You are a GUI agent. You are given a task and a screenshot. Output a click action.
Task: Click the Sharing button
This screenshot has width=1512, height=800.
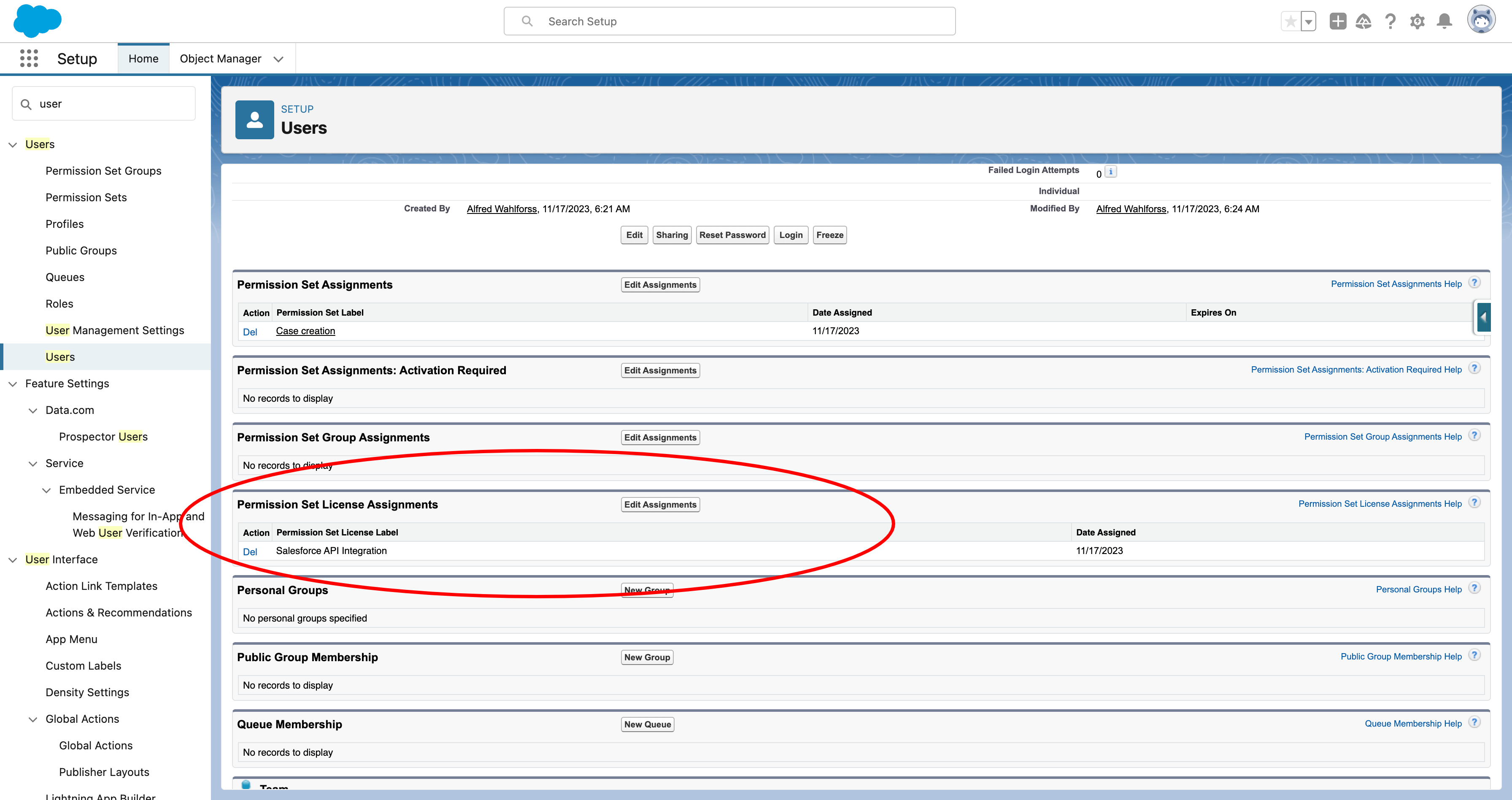672,235
